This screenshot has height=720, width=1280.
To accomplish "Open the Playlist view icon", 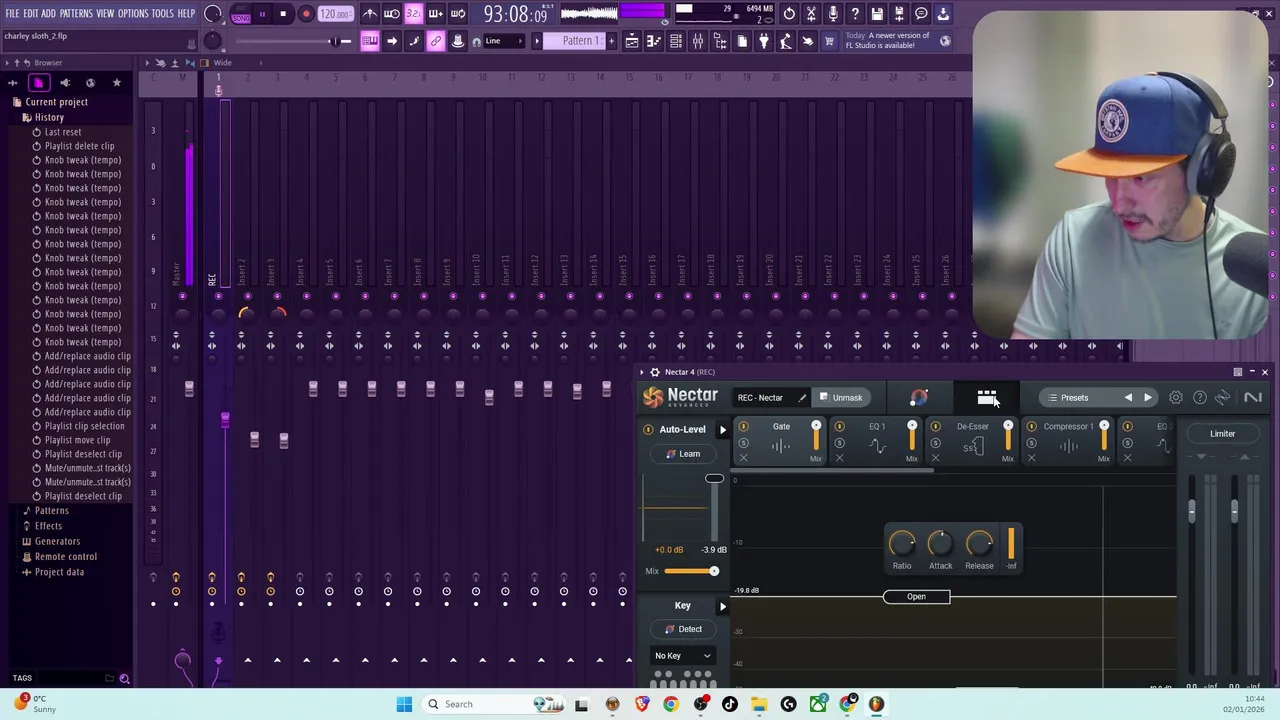I will click(632, 41).
